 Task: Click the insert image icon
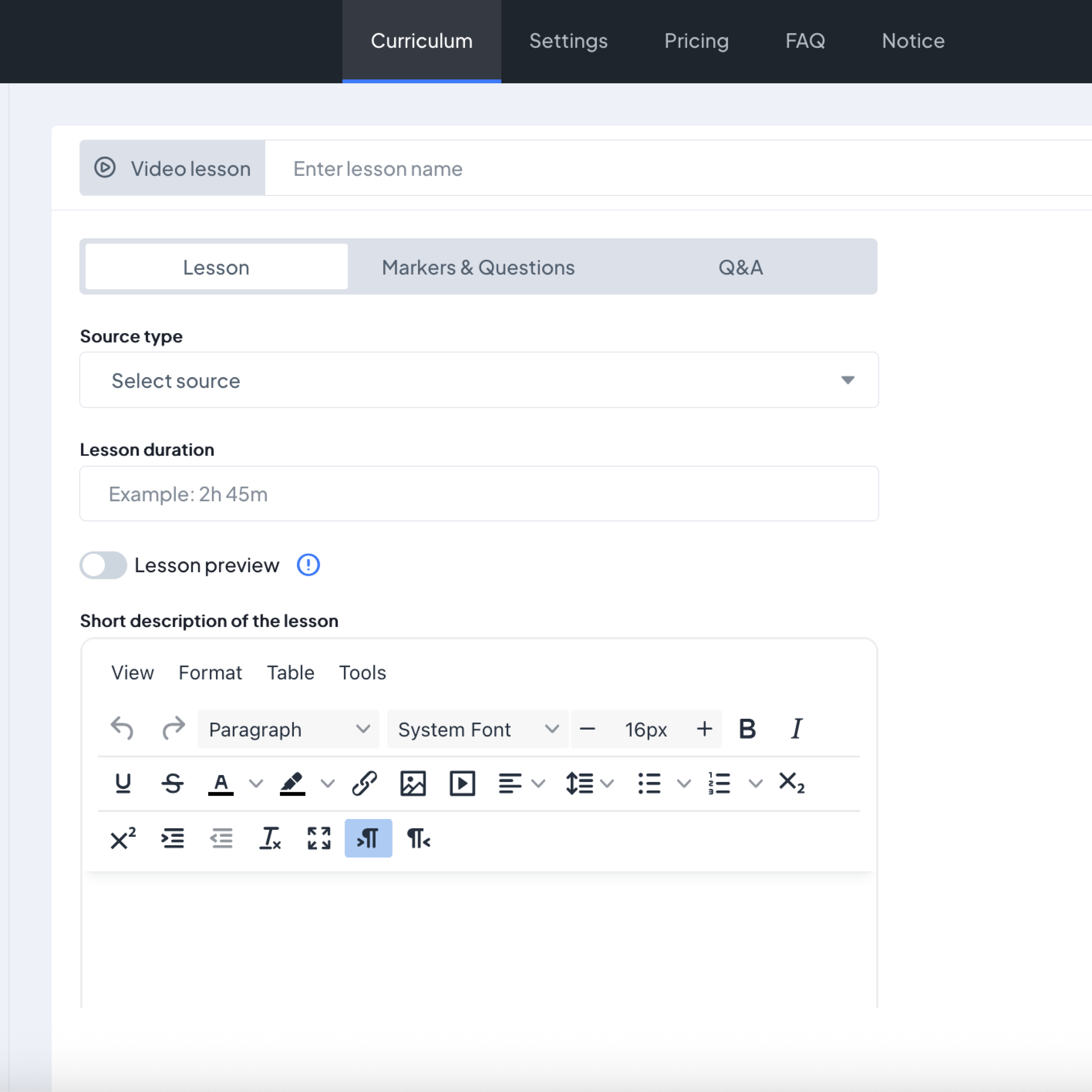412,784
